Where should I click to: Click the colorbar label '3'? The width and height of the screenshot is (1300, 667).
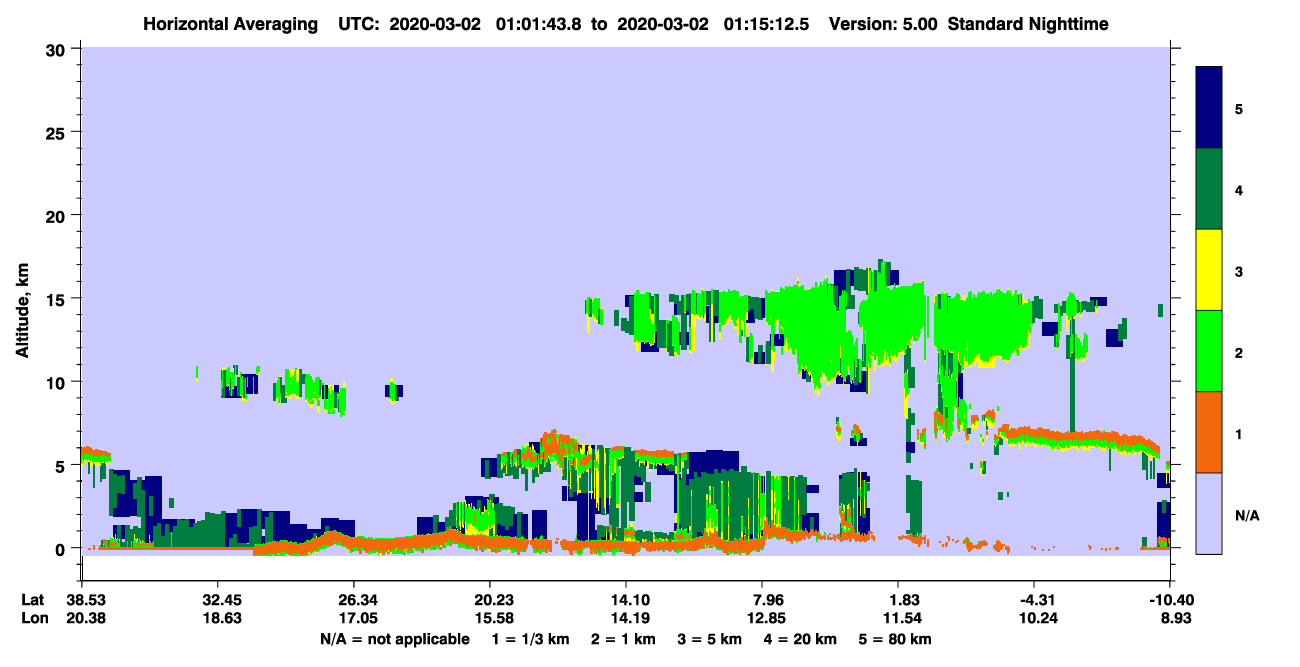point(1239,270)
